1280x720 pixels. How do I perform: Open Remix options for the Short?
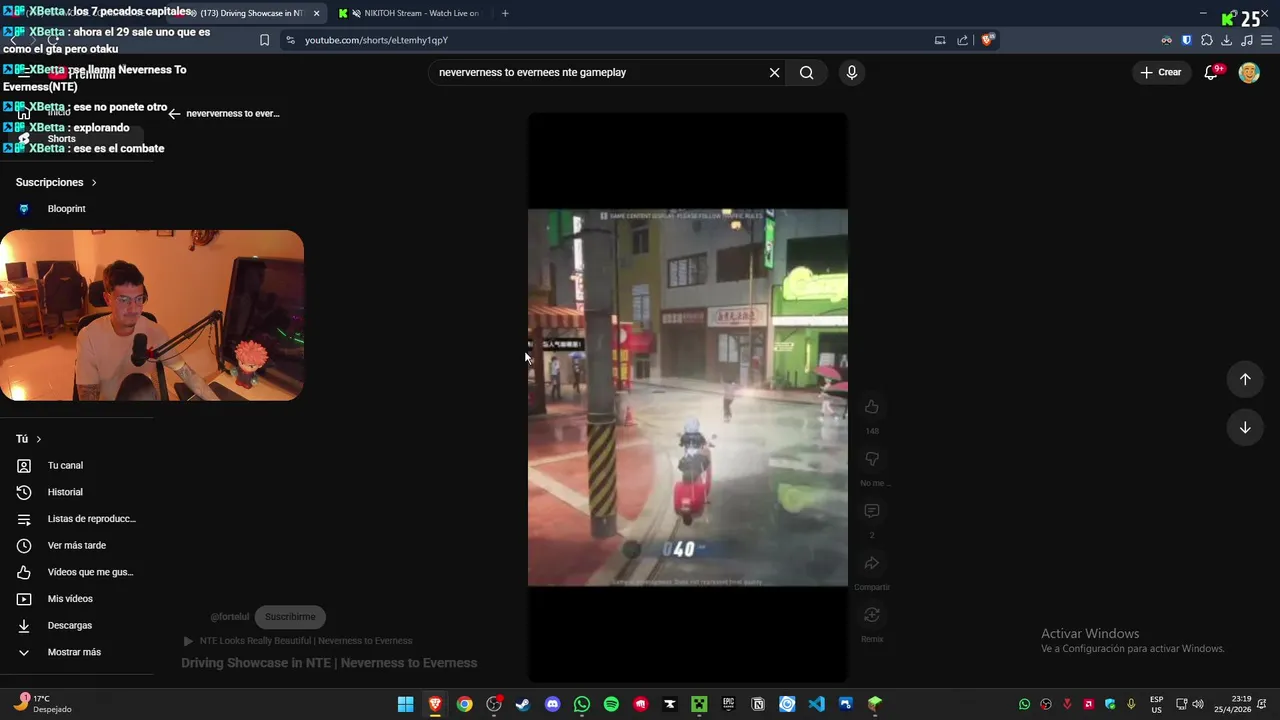click(x=872, y=615)
